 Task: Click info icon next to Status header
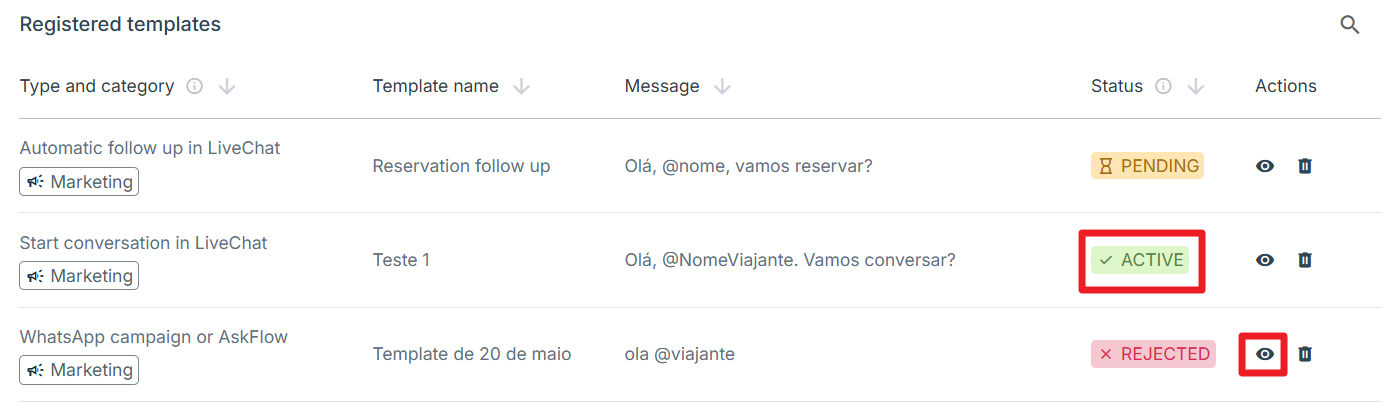pos(1163,87)
